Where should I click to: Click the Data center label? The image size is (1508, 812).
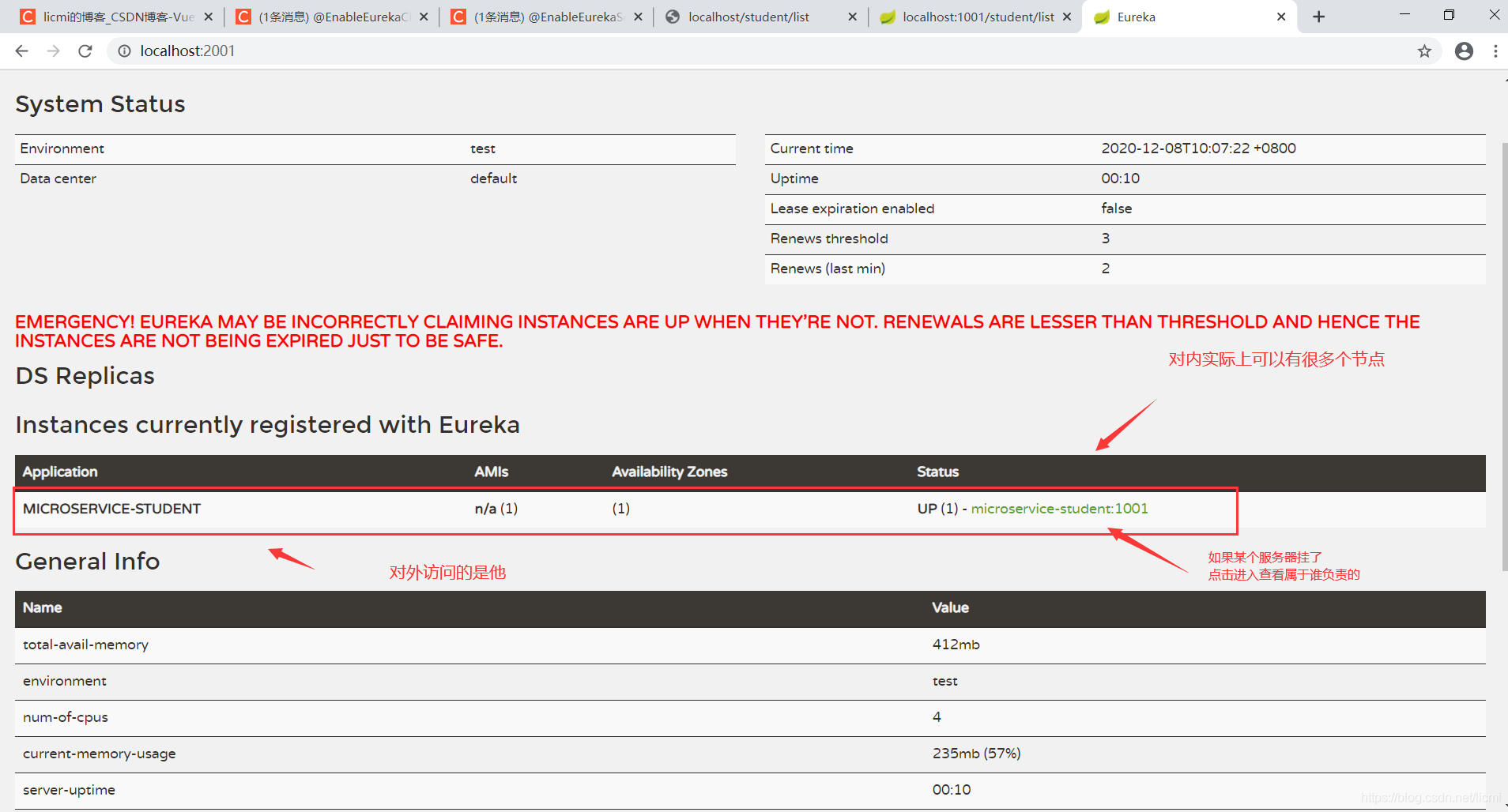point(58,179)
